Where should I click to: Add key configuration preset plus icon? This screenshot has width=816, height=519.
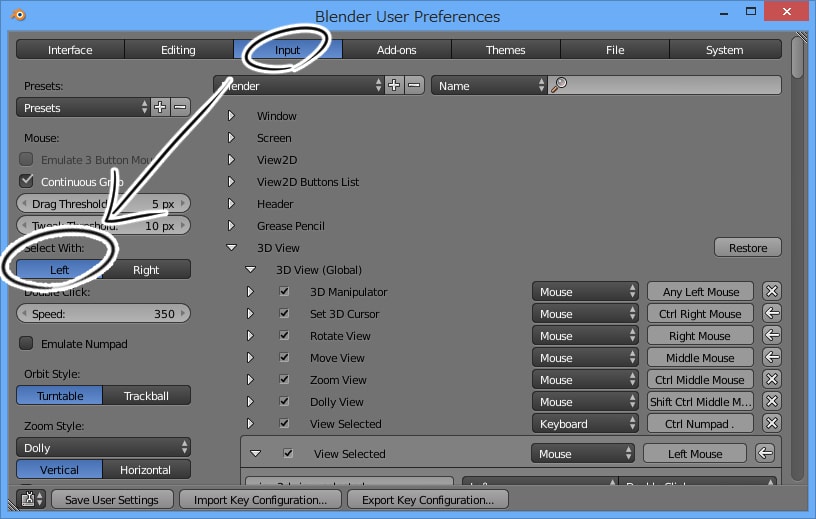pyautogui.click(x=394, y=85)
